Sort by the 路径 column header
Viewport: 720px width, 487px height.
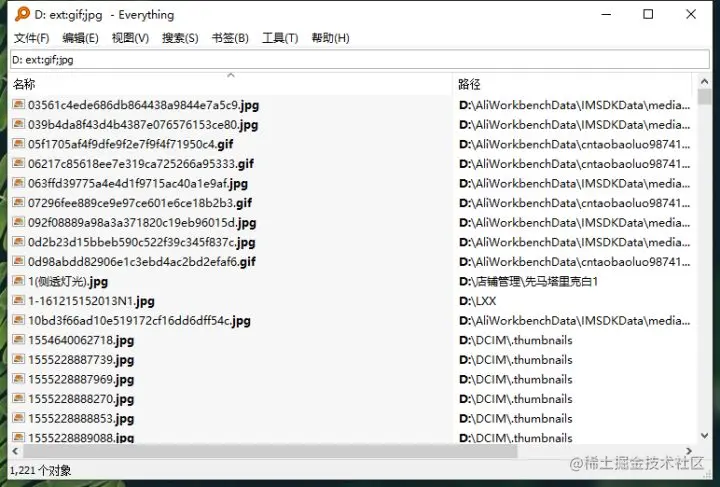[572, 84]
